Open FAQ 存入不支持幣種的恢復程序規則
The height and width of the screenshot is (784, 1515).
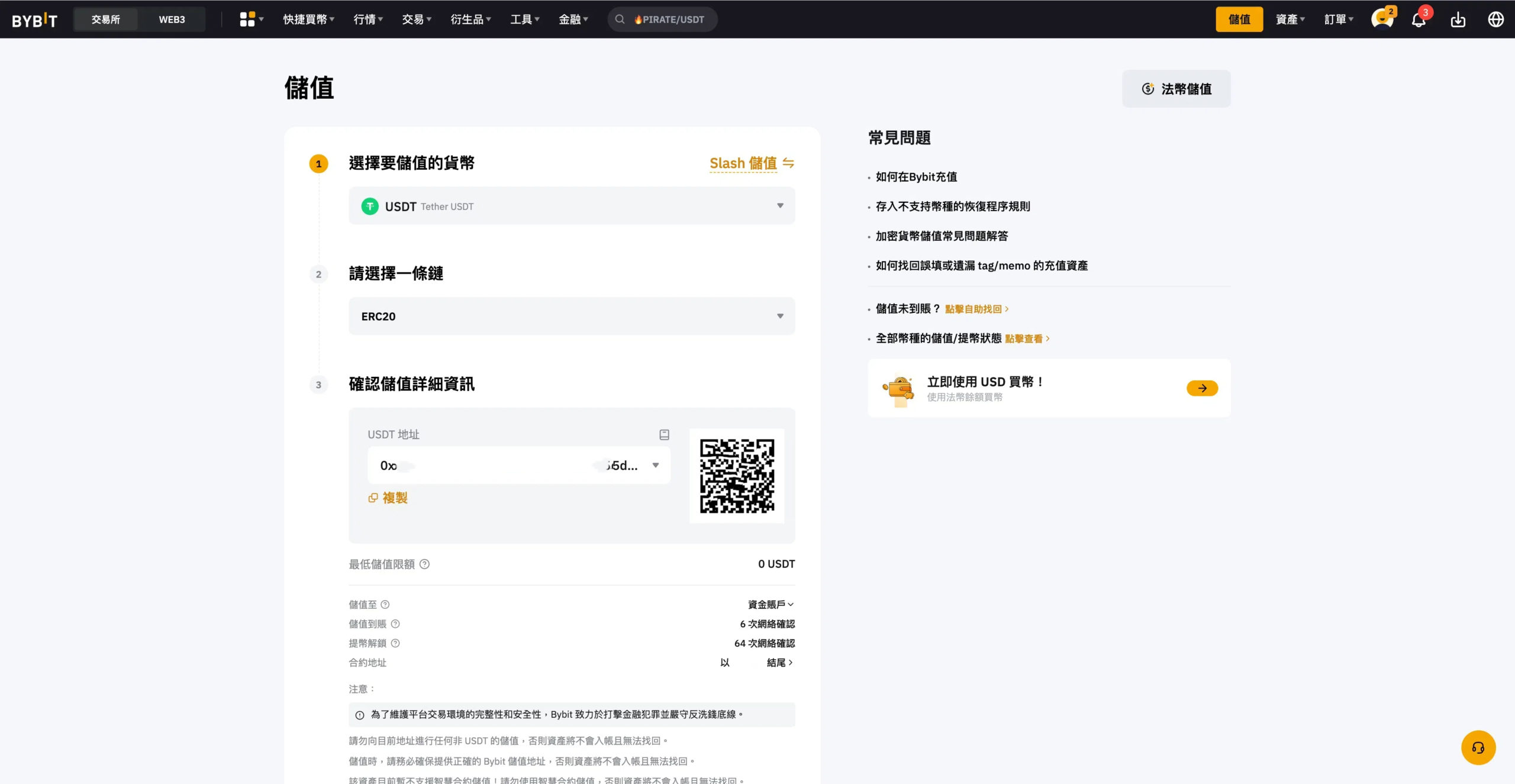tap(953, 206)
